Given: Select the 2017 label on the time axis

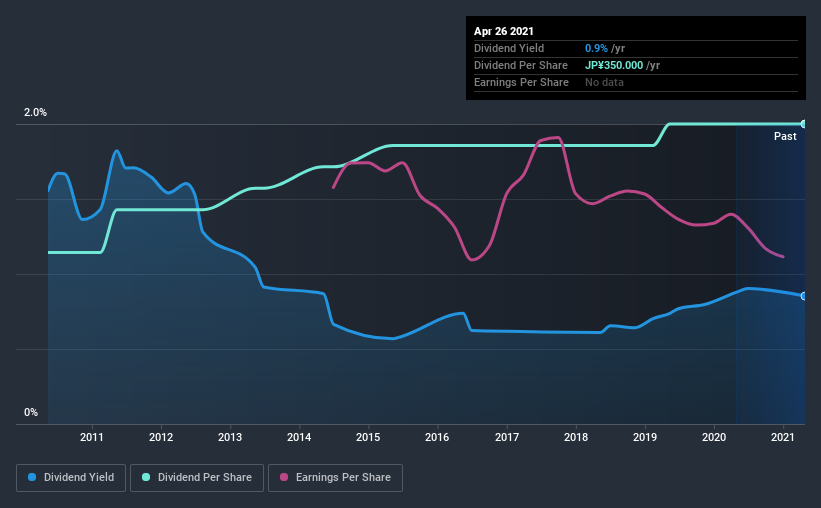Looking at the screenshot, I should pos(507,437).
